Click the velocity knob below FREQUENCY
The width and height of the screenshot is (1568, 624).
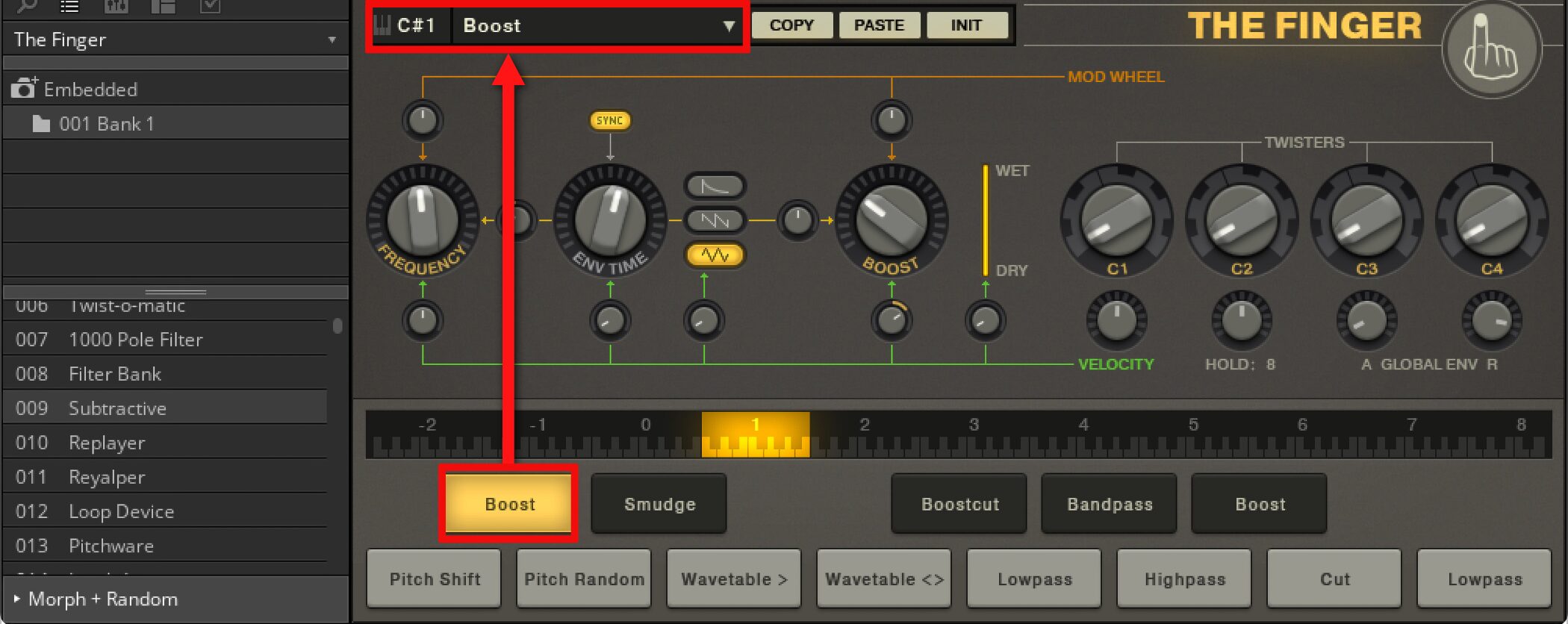click(423, 320)
